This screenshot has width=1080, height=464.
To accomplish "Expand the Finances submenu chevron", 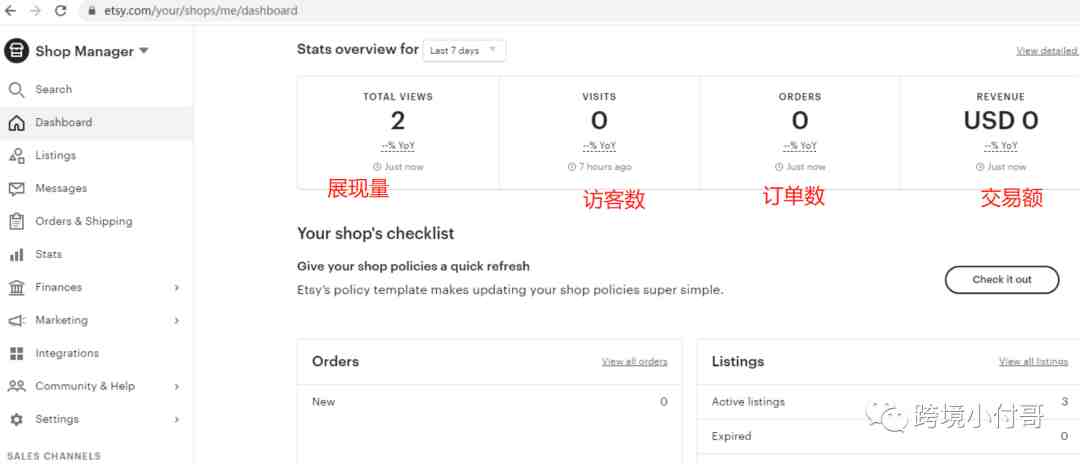I will 176,287.
